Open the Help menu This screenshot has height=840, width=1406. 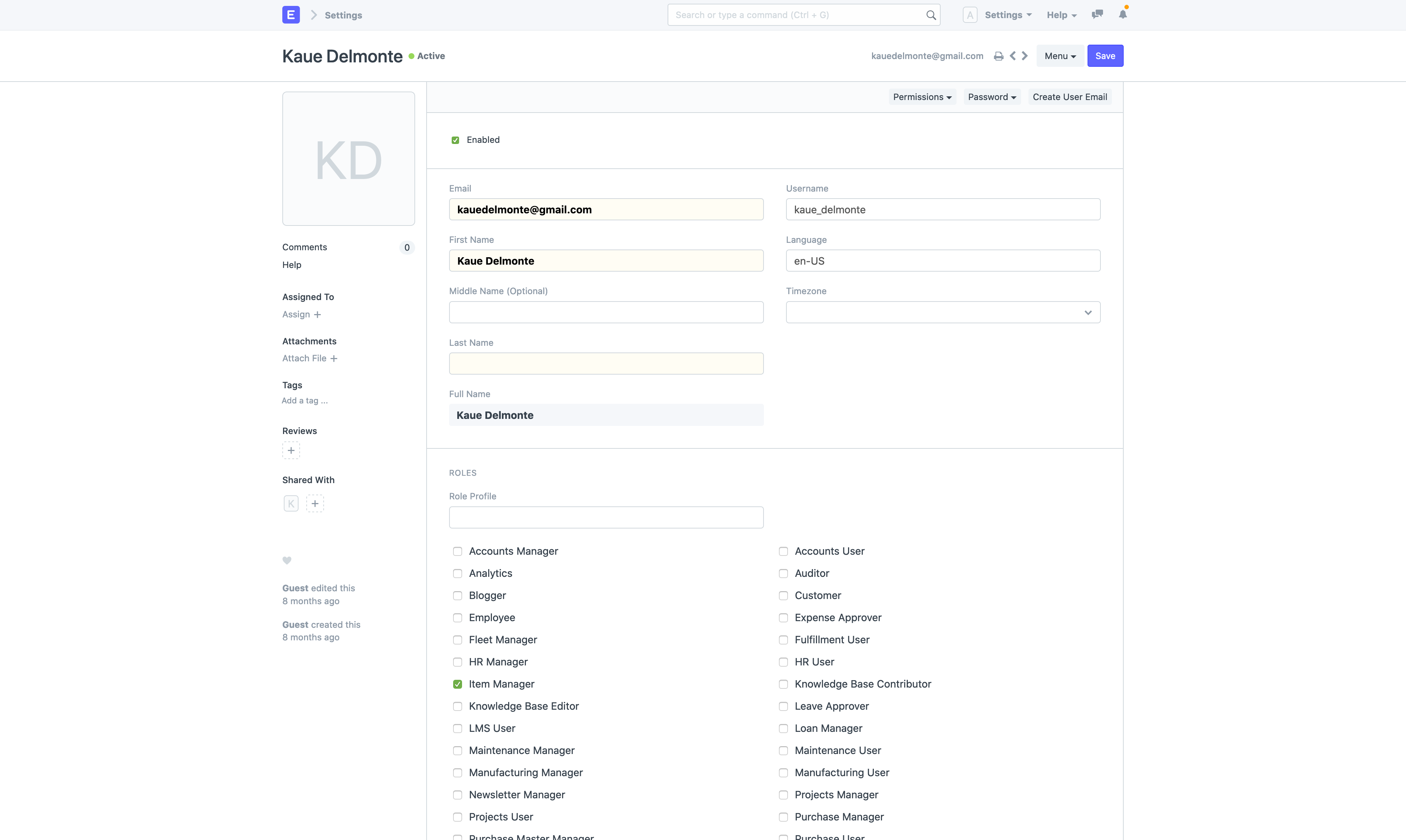click(1061, 15)
